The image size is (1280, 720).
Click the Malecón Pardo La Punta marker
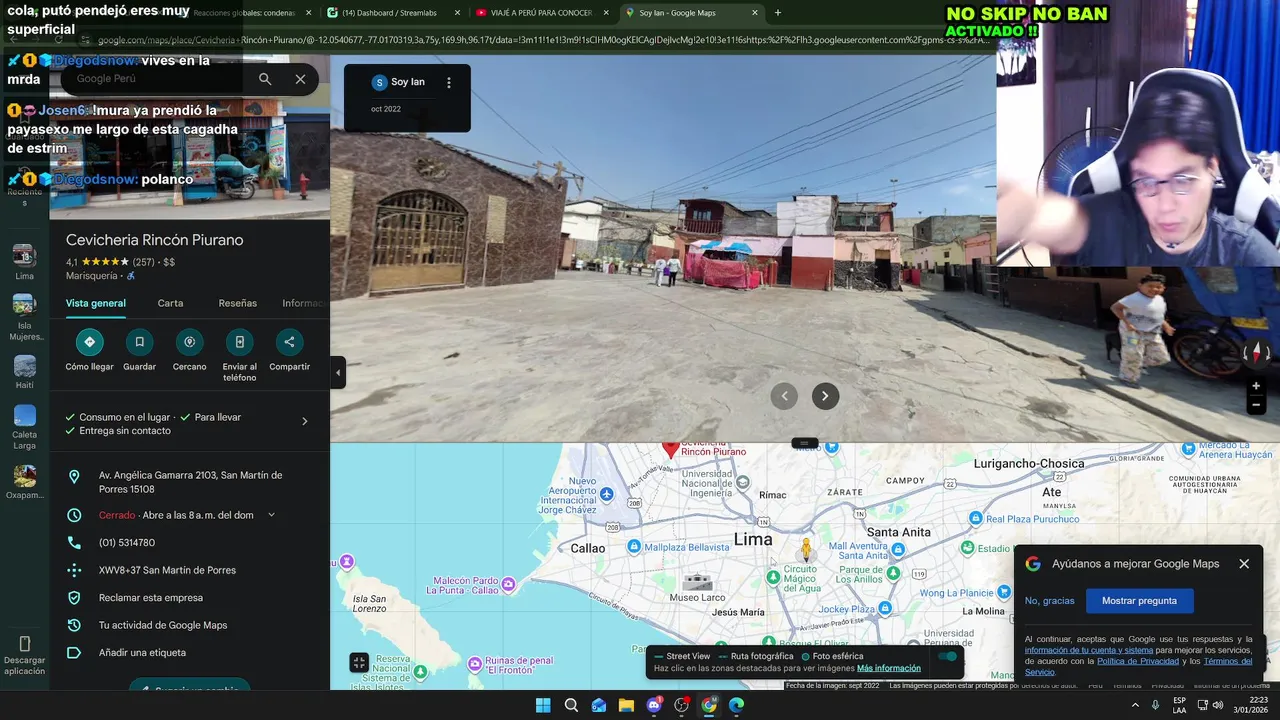pos(509,583)
